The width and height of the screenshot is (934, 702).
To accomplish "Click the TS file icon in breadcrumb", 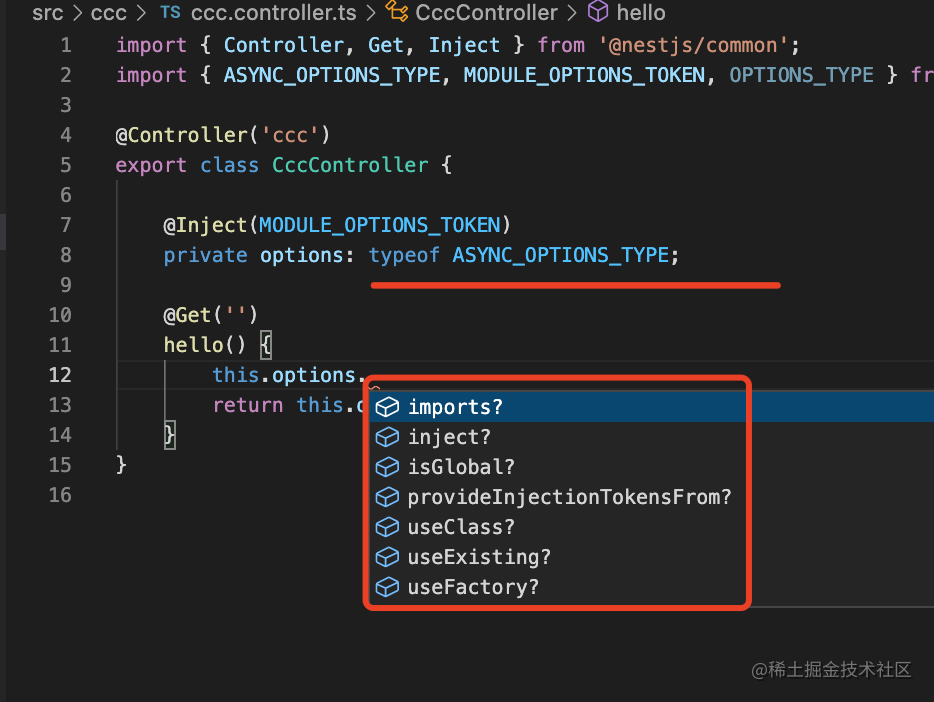I will [x=171, y=13].
